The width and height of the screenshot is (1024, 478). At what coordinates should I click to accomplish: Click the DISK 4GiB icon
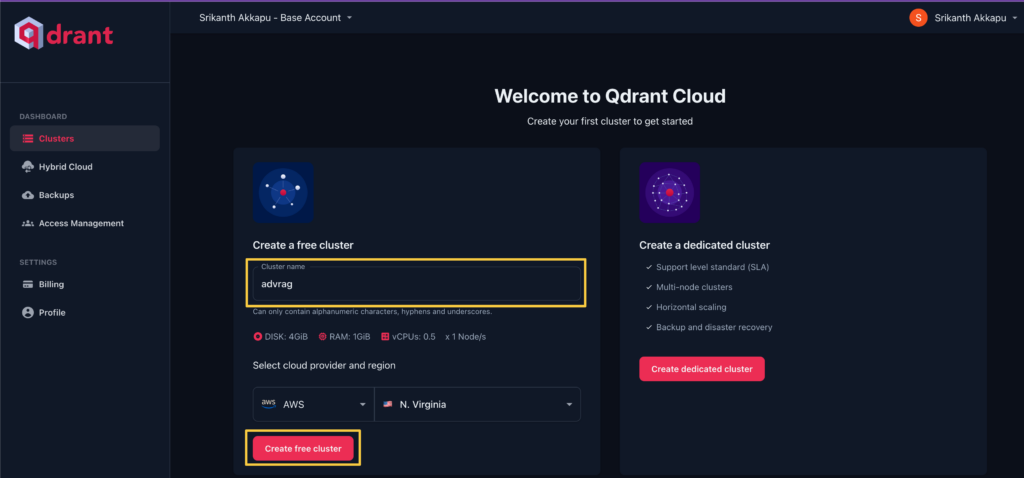[x=257, y=337]
